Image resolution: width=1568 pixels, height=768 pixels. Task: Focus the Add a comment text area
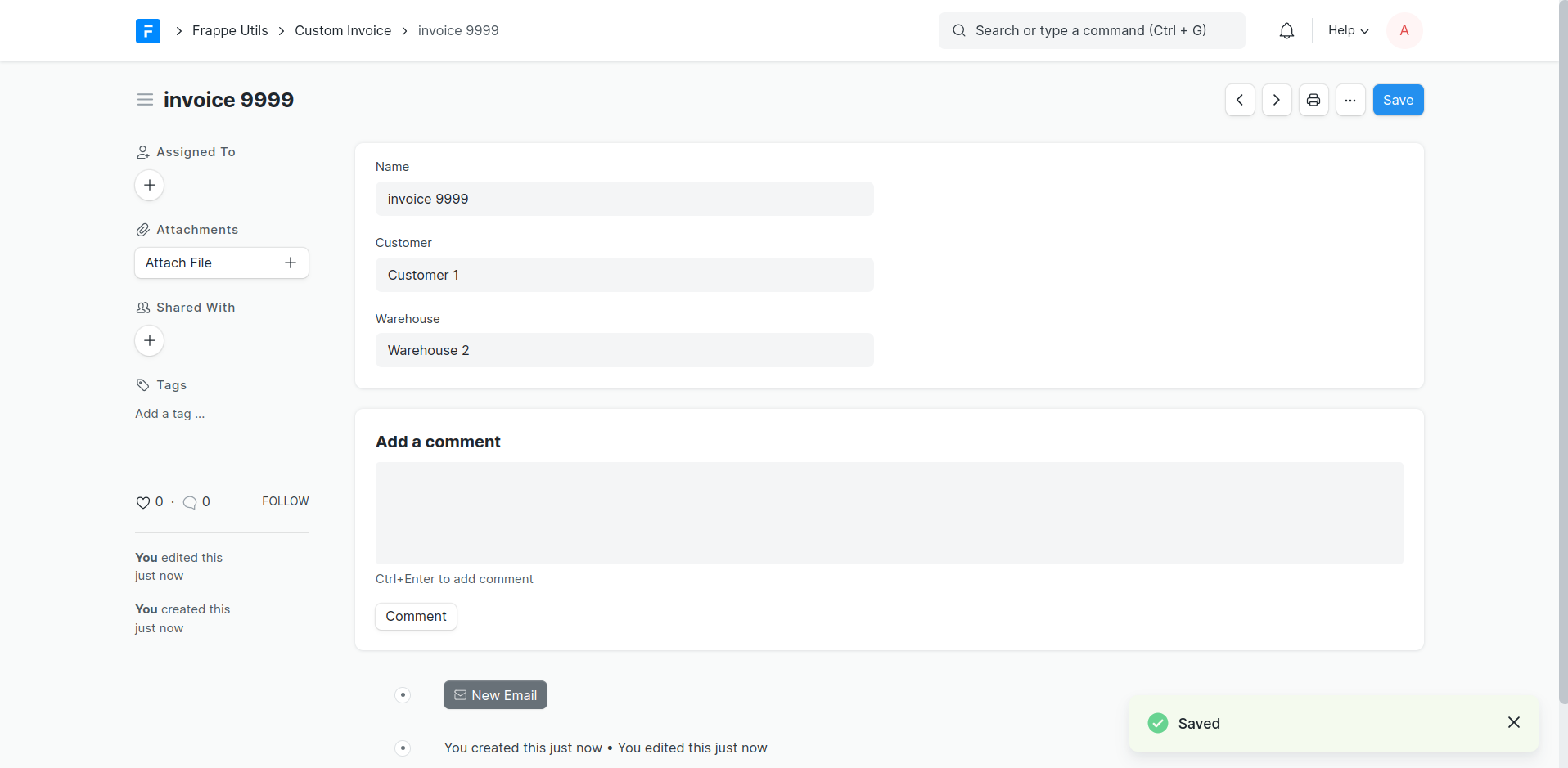(889, 513)
